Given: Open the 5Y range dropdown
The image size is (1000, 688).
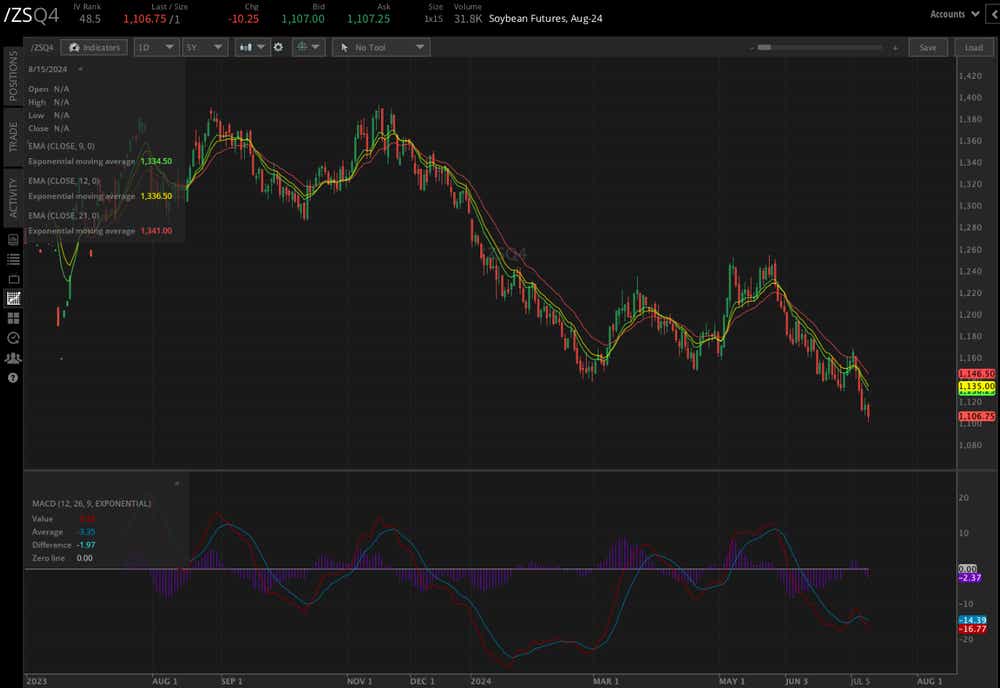Looking at the screenshot, I should (x=205, y=47).
